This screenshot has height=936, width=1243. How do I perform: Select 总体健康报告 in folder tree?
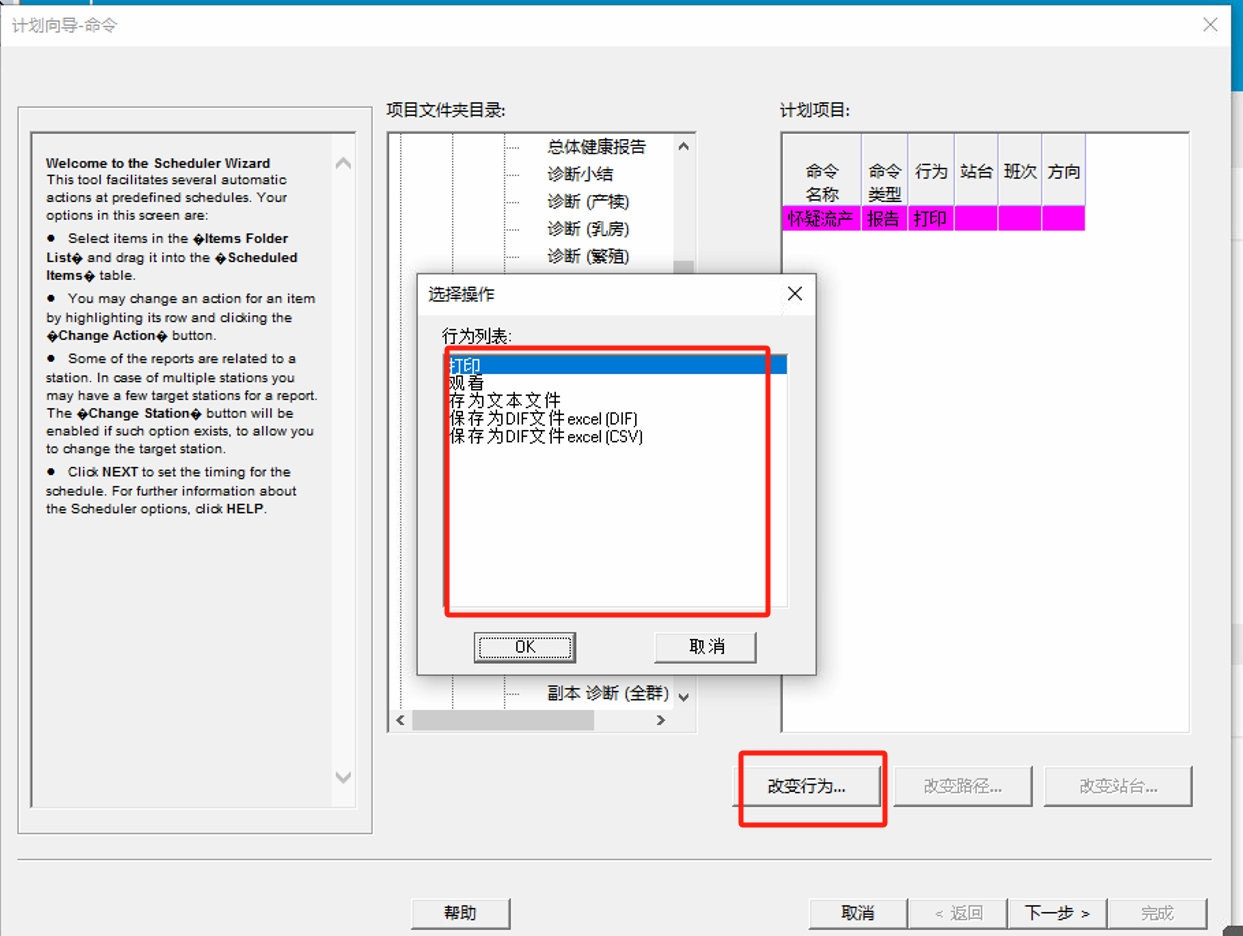point(596,147)
